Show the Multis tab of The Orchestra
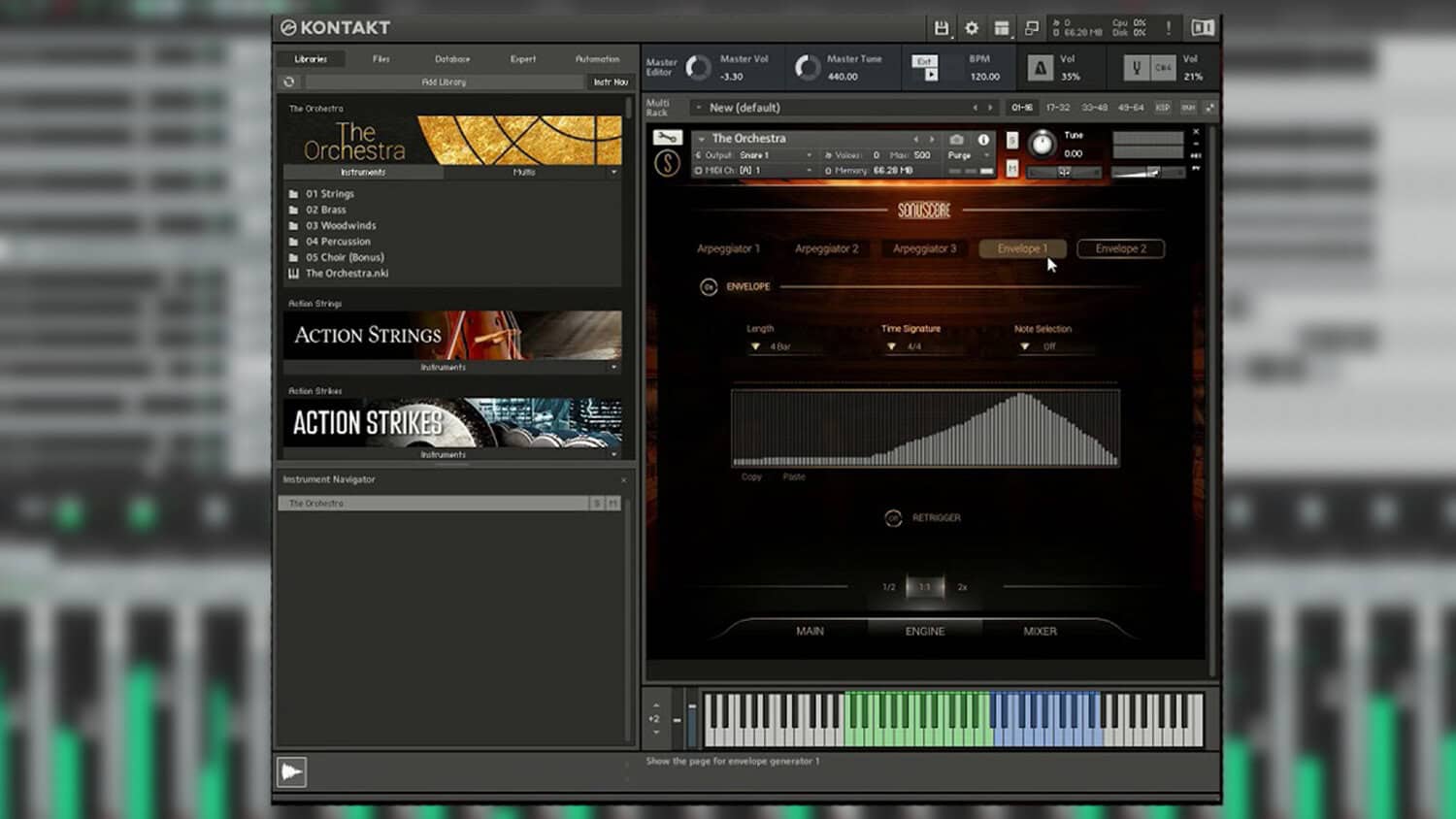Viewport: 1456px width, 819px height. click(524, 173)
